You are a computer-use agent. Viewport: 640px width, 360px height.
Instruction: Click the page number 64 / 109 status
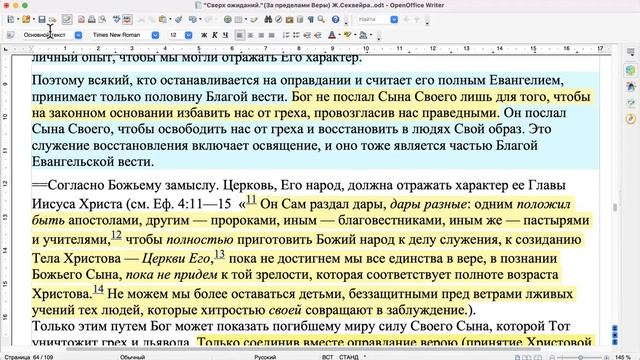(29, 357)
